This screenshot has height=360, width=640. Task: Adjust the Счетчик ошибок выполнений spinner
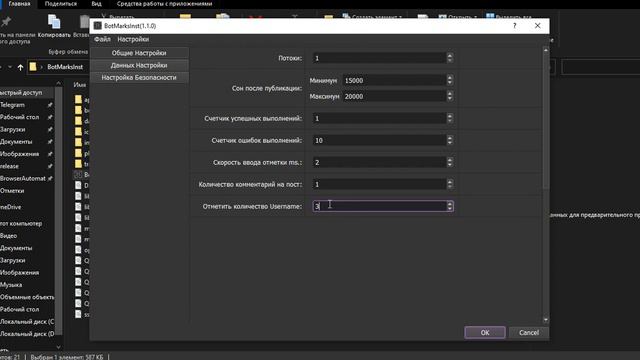[x=449, y=140]
